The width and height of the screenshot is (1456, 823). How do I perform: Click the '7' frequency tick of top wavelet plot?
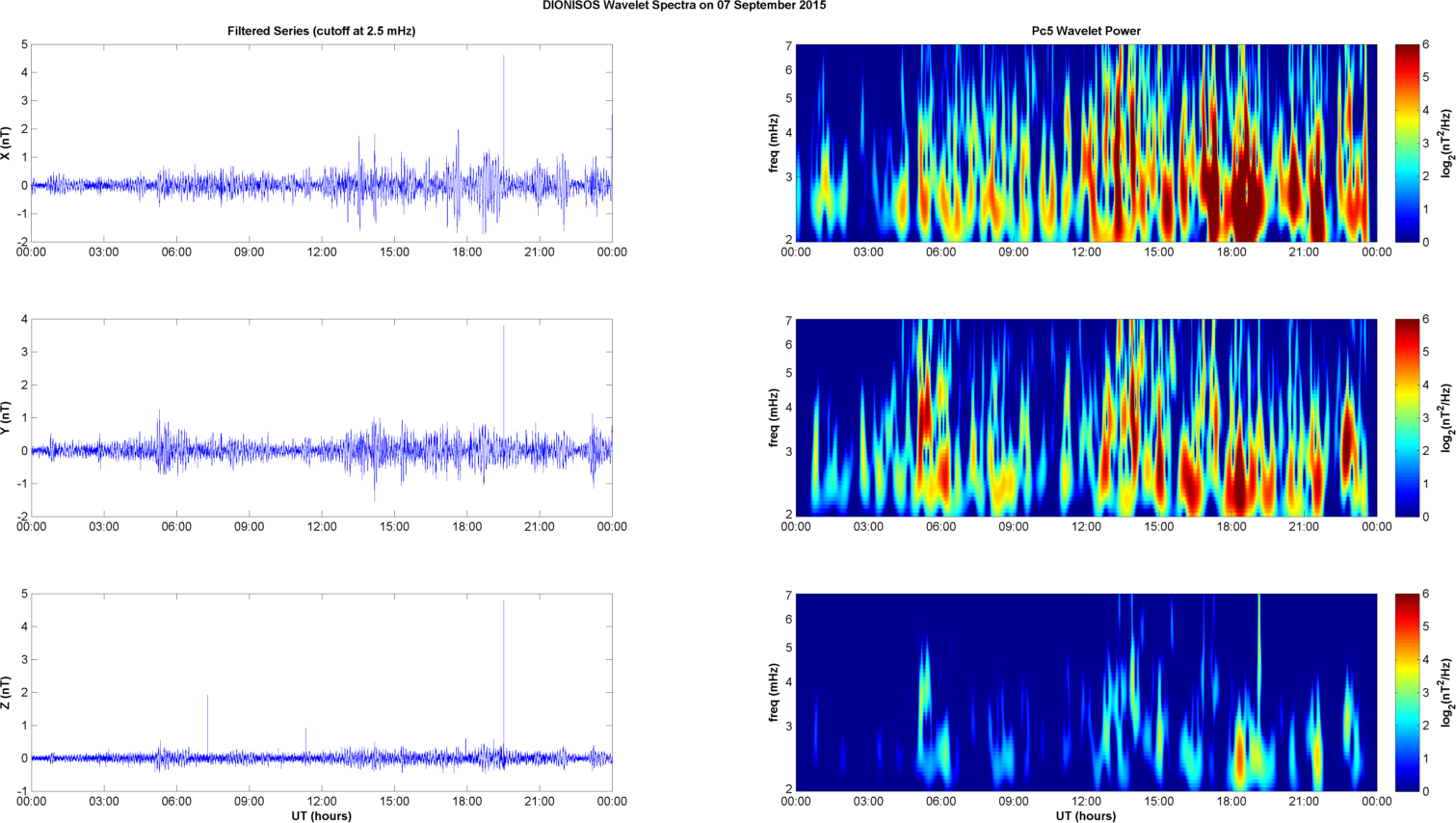[788, 46]
